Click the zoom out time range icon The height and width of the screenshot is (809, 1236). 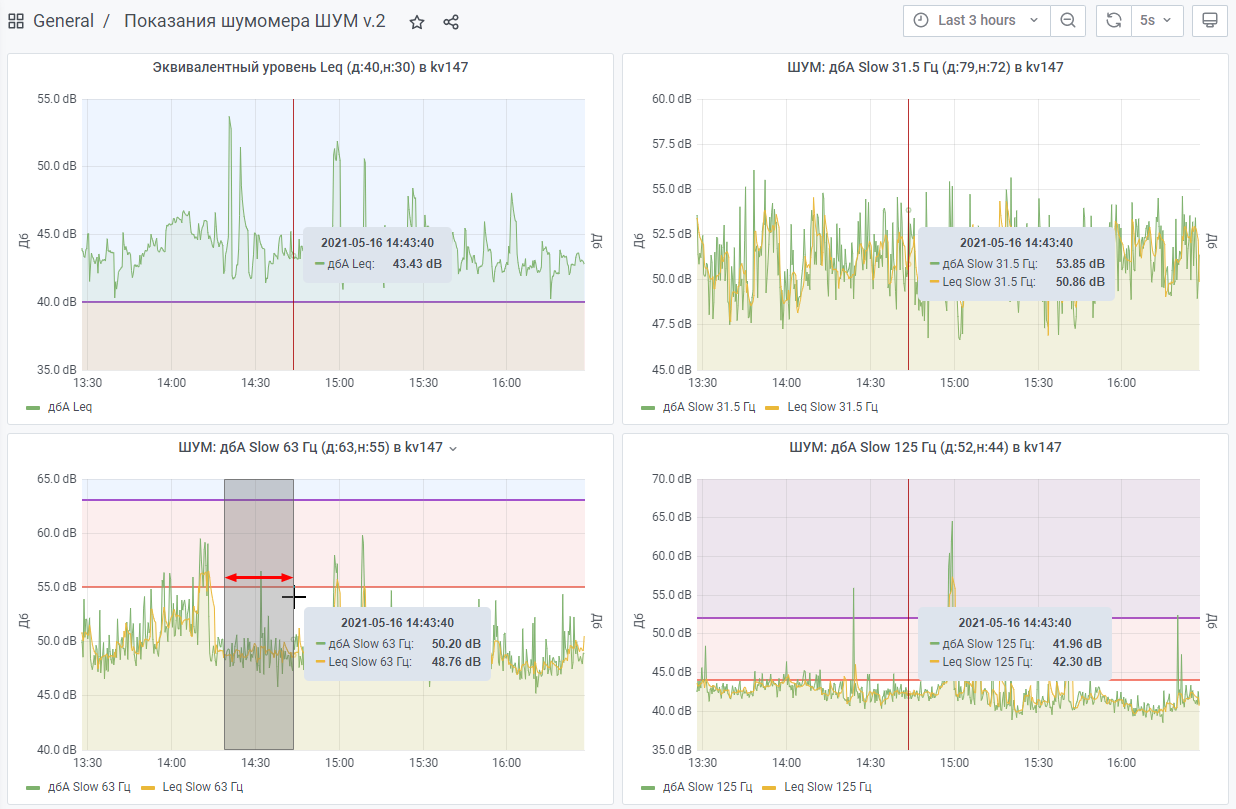(1068, 20)
